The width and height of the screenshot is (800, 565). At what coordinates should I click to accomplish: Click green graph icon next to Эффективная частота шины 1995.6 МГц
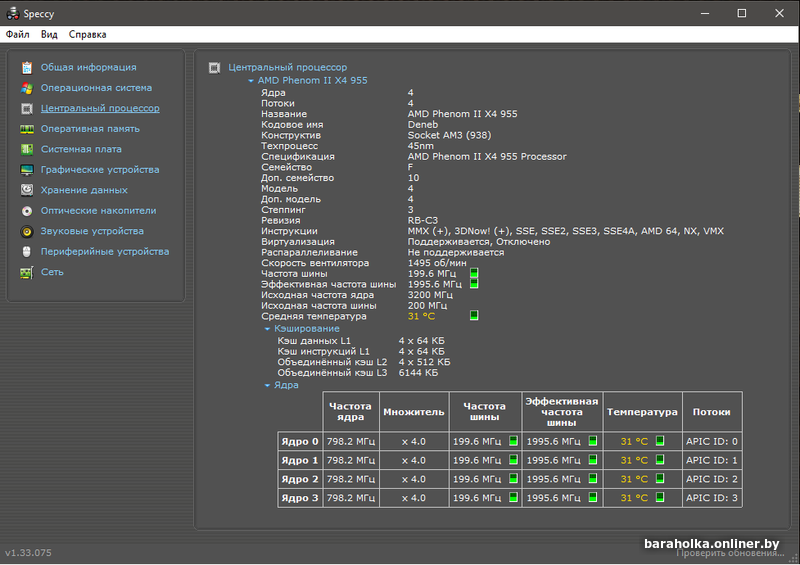click(474, 284)
